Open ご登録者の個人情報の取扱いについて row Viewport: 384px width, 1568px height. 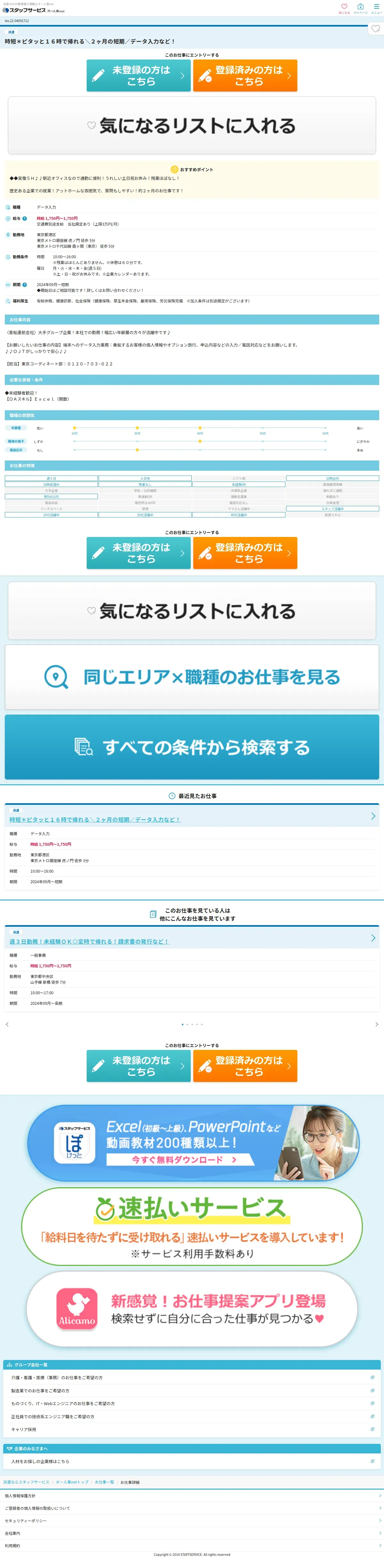tap(192, 1508)
